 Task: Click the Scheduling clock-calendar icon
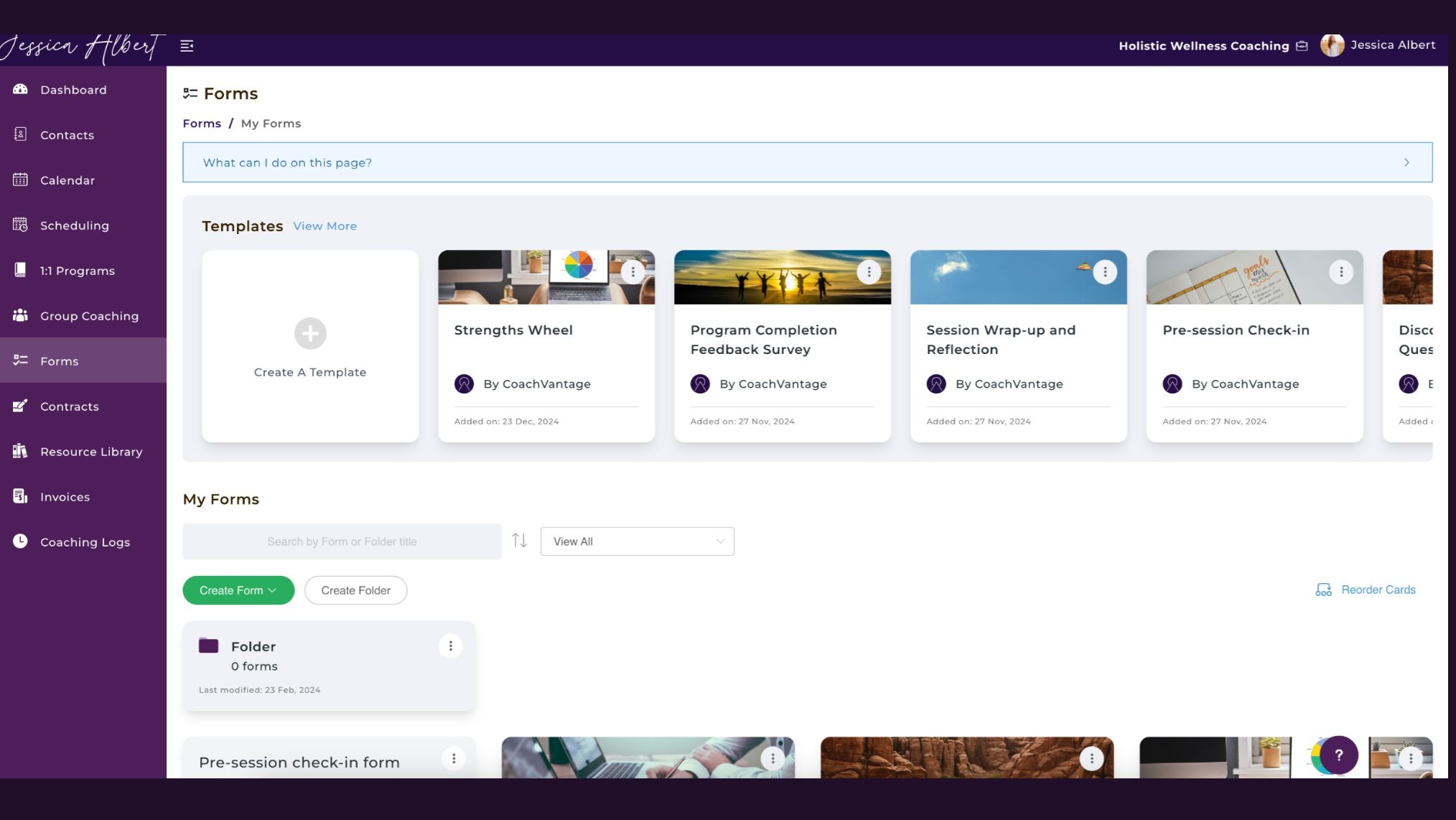20,225
